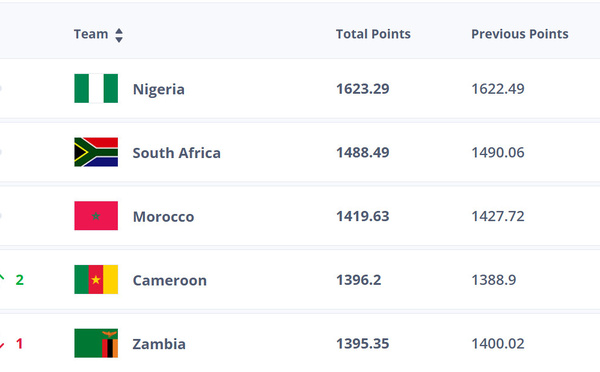Open the Zambia team page
The image size is (600, 372).
pos(159,344)
